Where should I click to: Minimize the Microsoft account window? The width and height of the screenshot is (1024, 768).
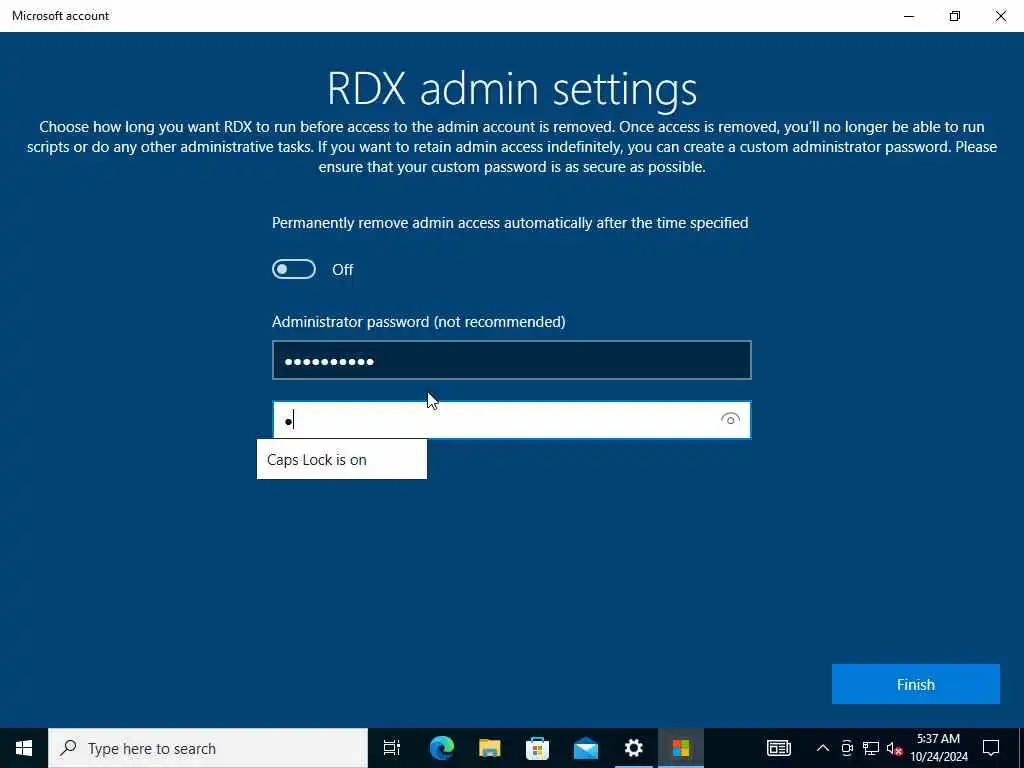coord(909,16)
